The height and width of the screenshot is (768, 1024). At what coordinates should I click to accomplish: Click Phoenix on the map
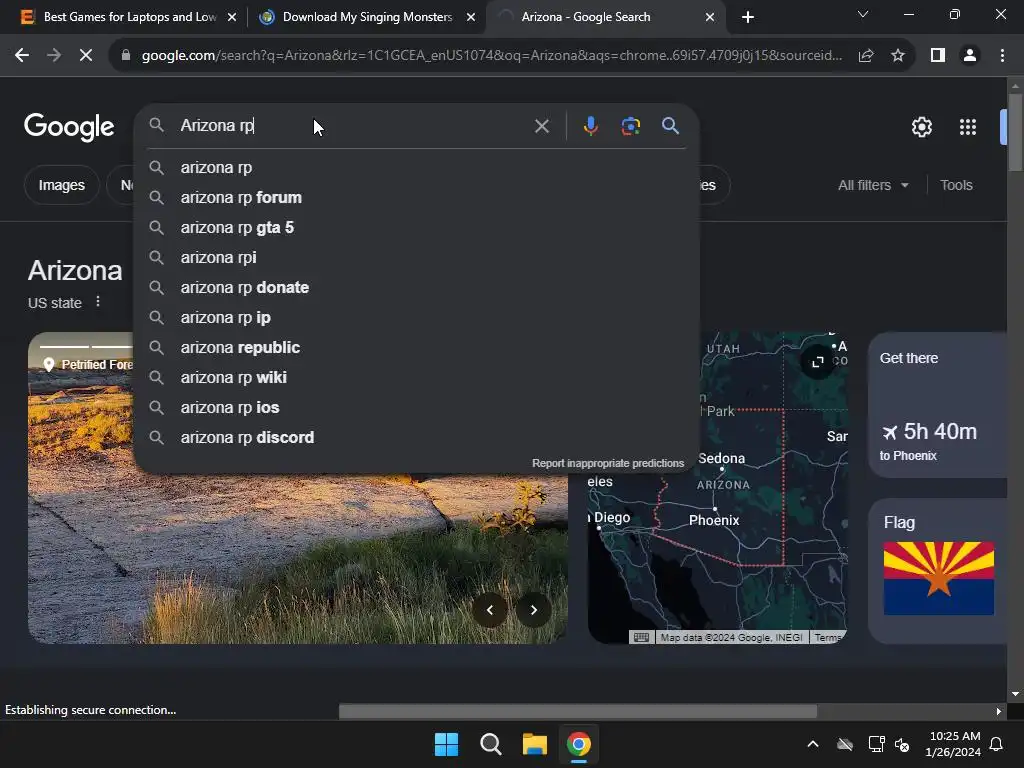point(714,520)
